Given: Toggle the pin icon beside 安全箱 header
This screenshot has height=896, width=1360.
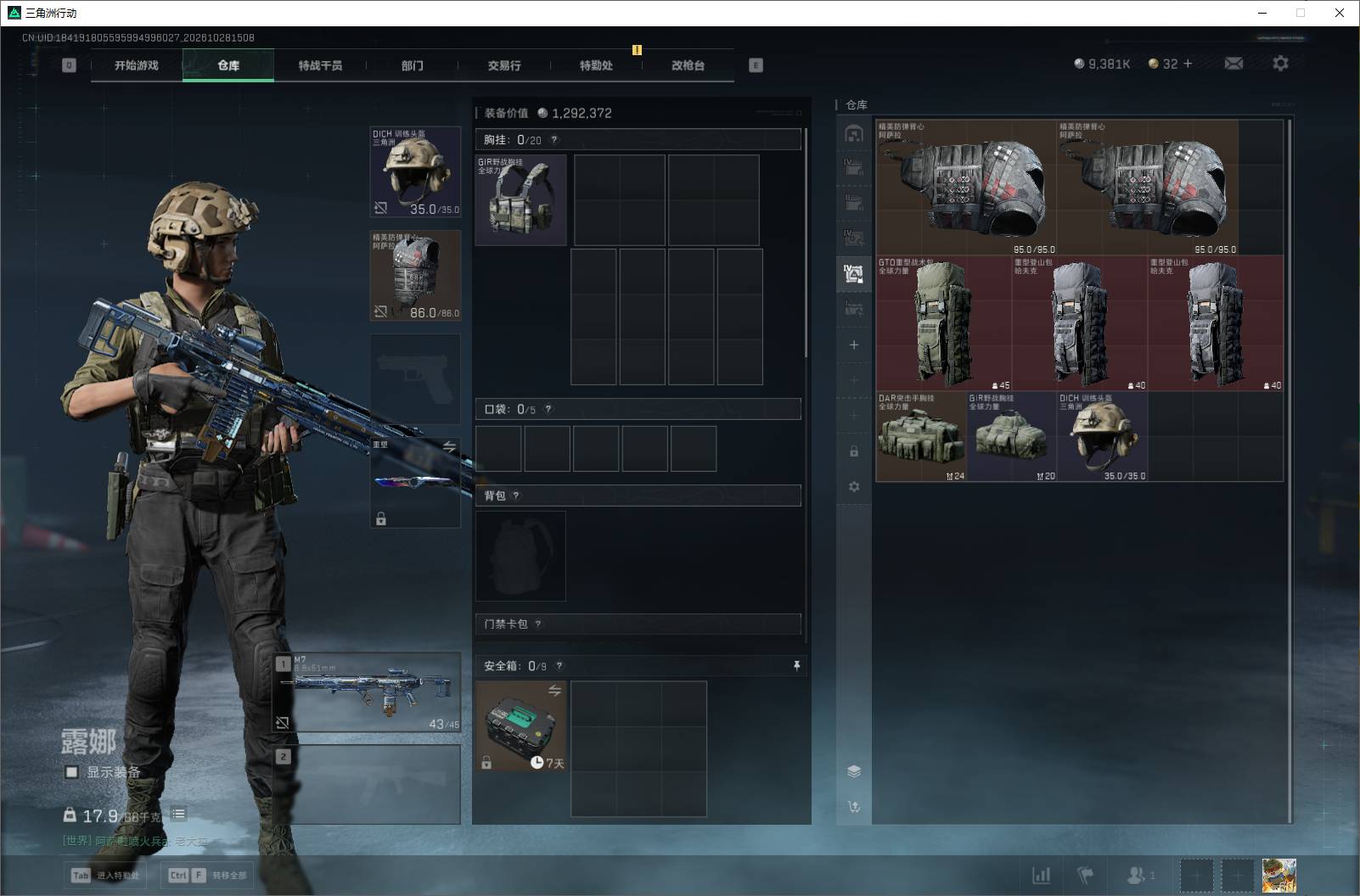Looking at the screenshot, I should click(796, 666).
